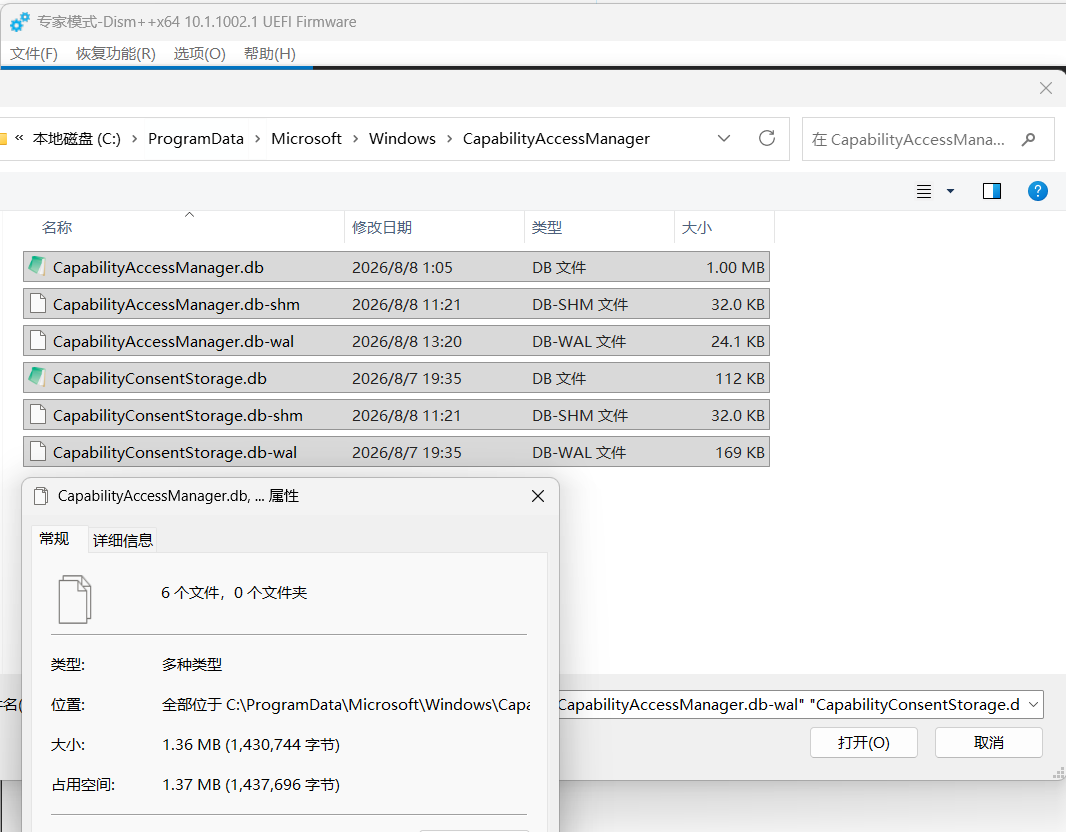Open the address bar history dropdown
1066x832 pixels.
pyautogui.click(x=724, y=139)
